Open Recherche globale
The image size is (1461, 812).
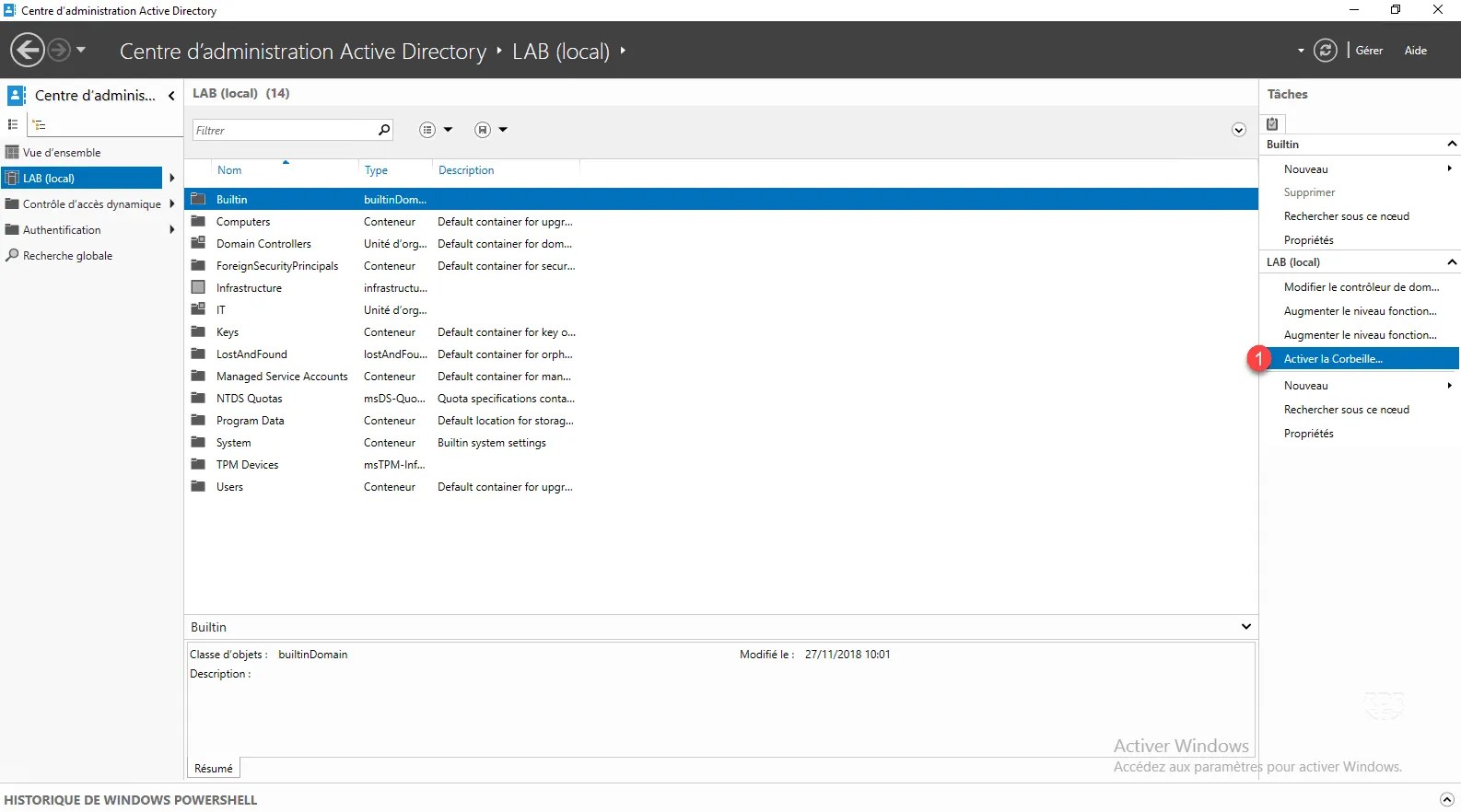67,256
